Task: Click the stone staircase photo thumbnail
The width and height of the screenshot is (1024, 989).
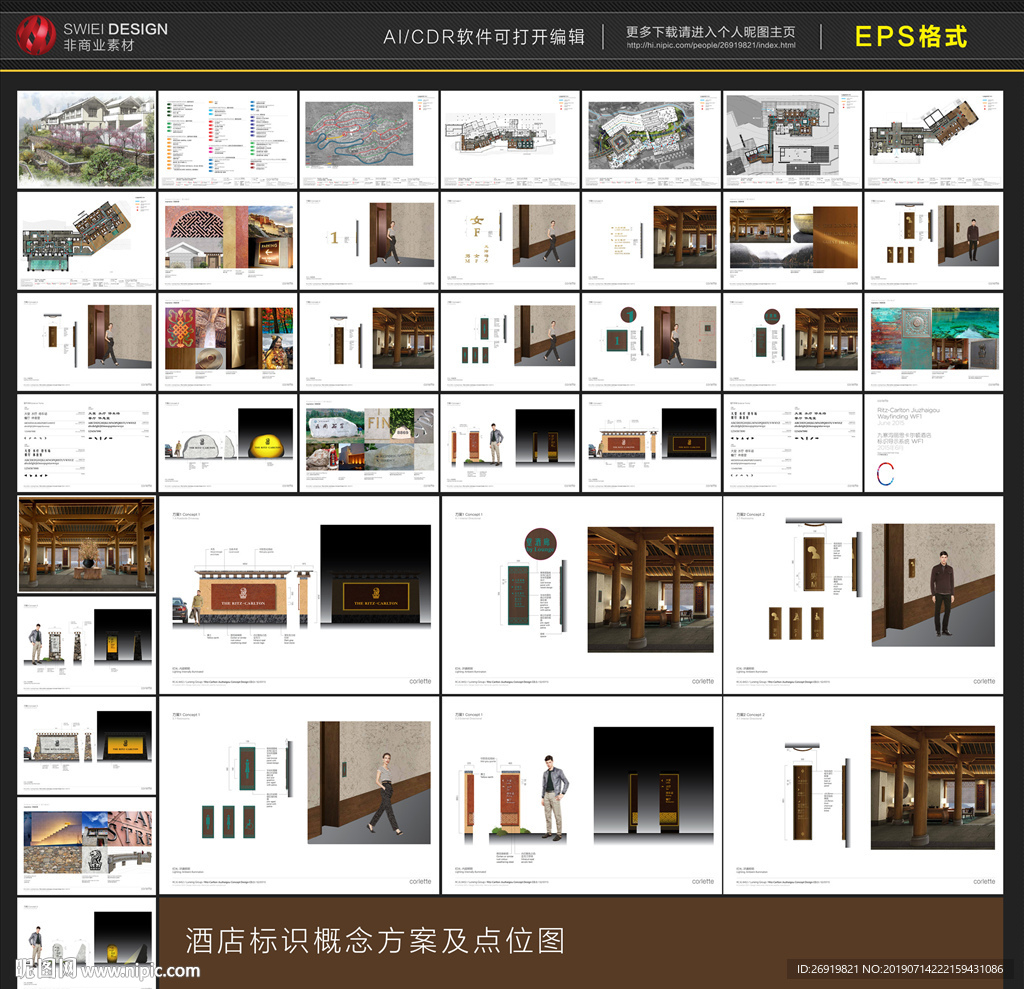Action: coord(55,828)
